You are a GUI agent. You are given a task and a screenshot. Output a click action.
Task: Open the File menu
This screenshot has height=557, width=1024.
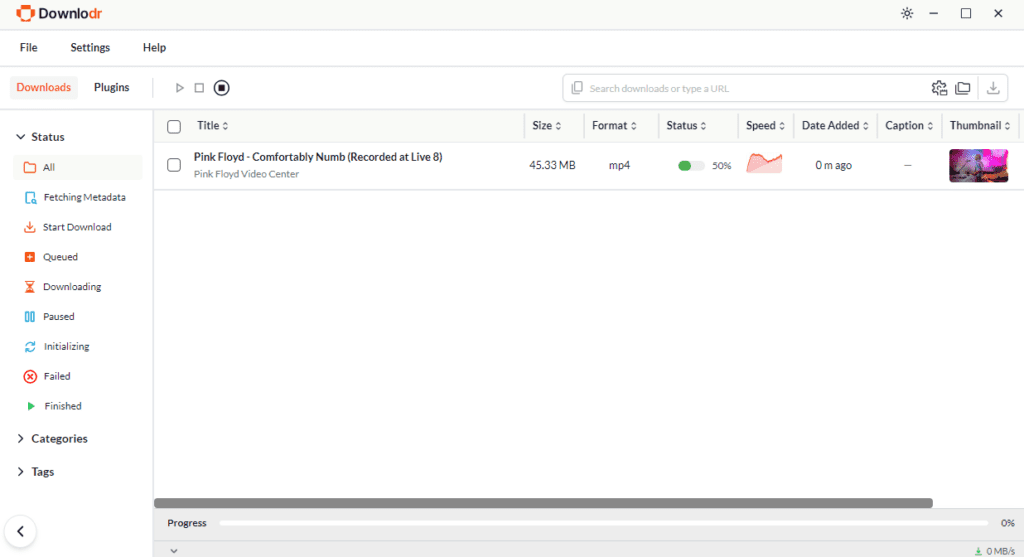(x=28, y=48)
